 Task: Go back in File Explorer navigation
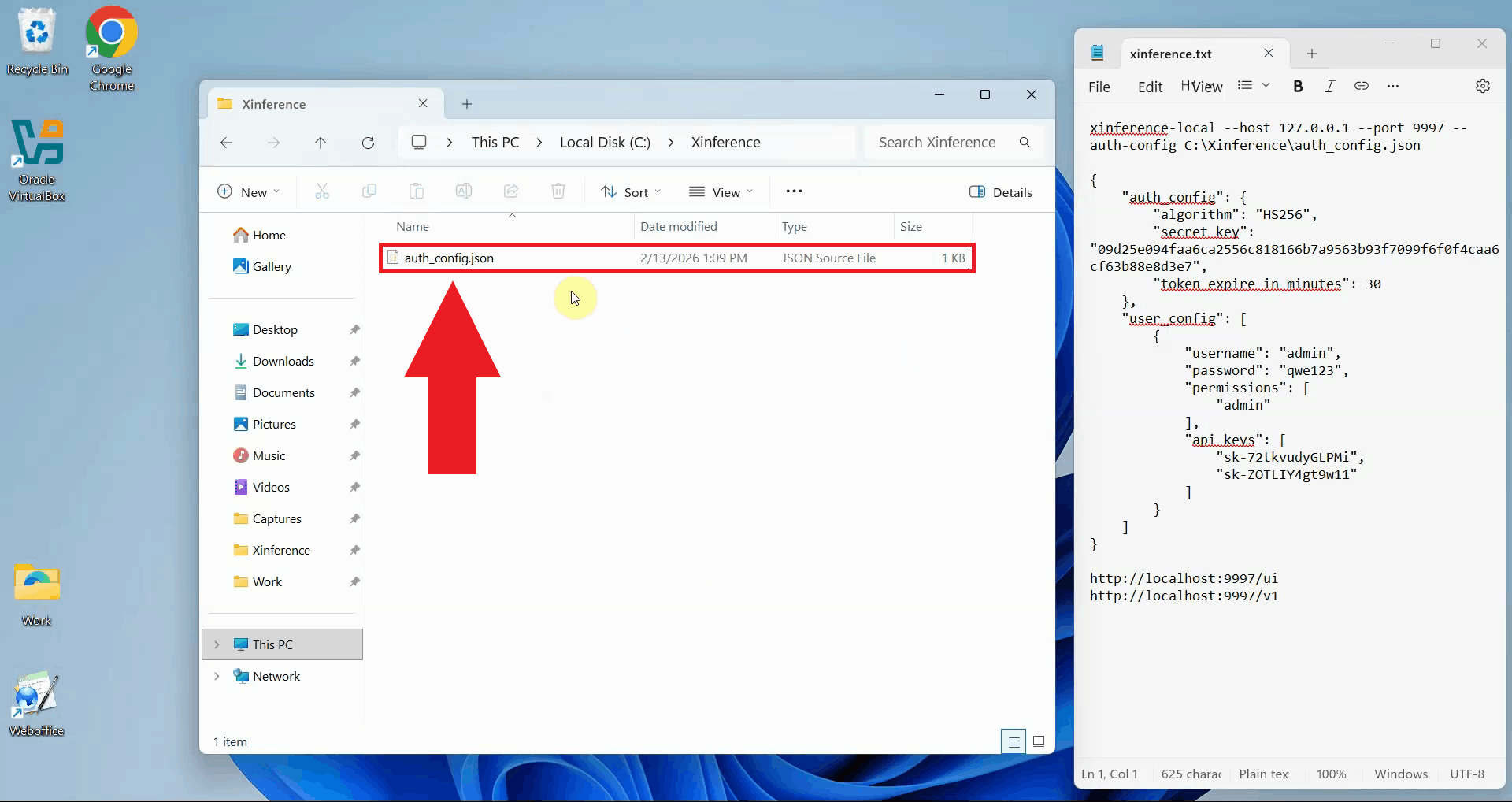[227, 143]
